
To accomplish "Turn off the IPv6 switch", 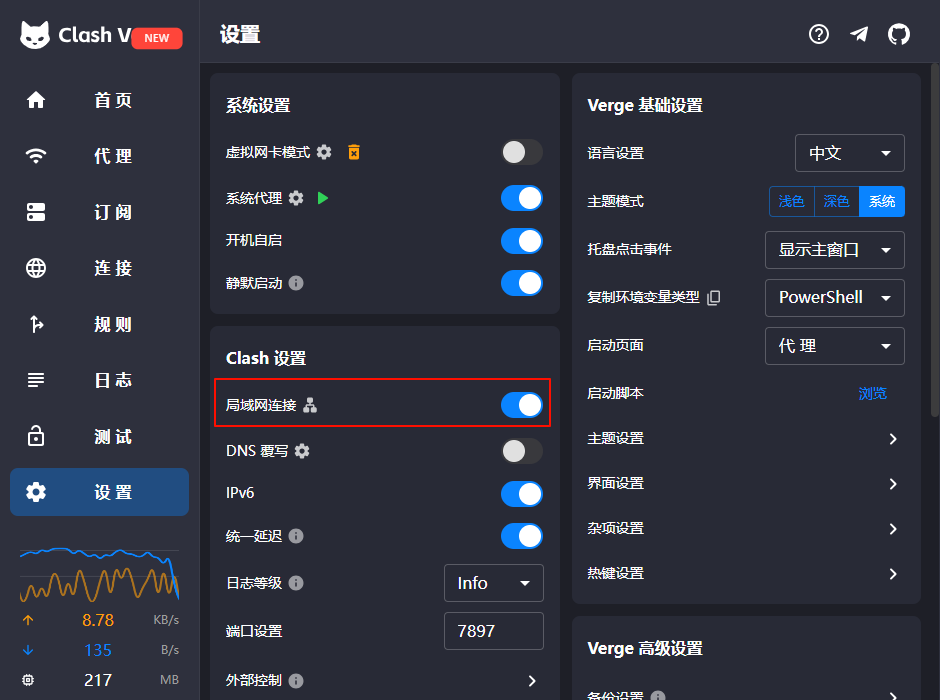I will 522,494.
